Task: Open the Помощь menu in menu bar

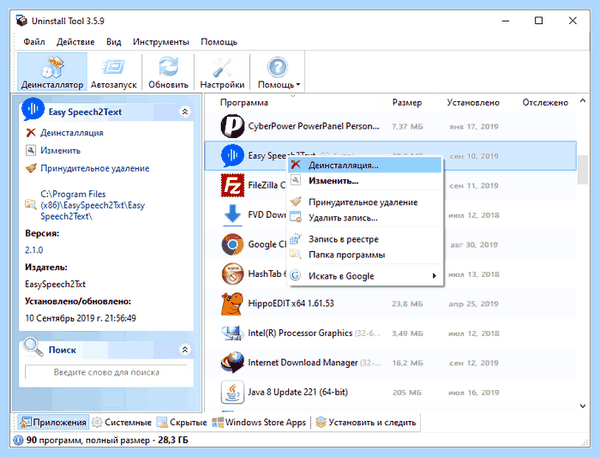Action: (x=219, y=42)
